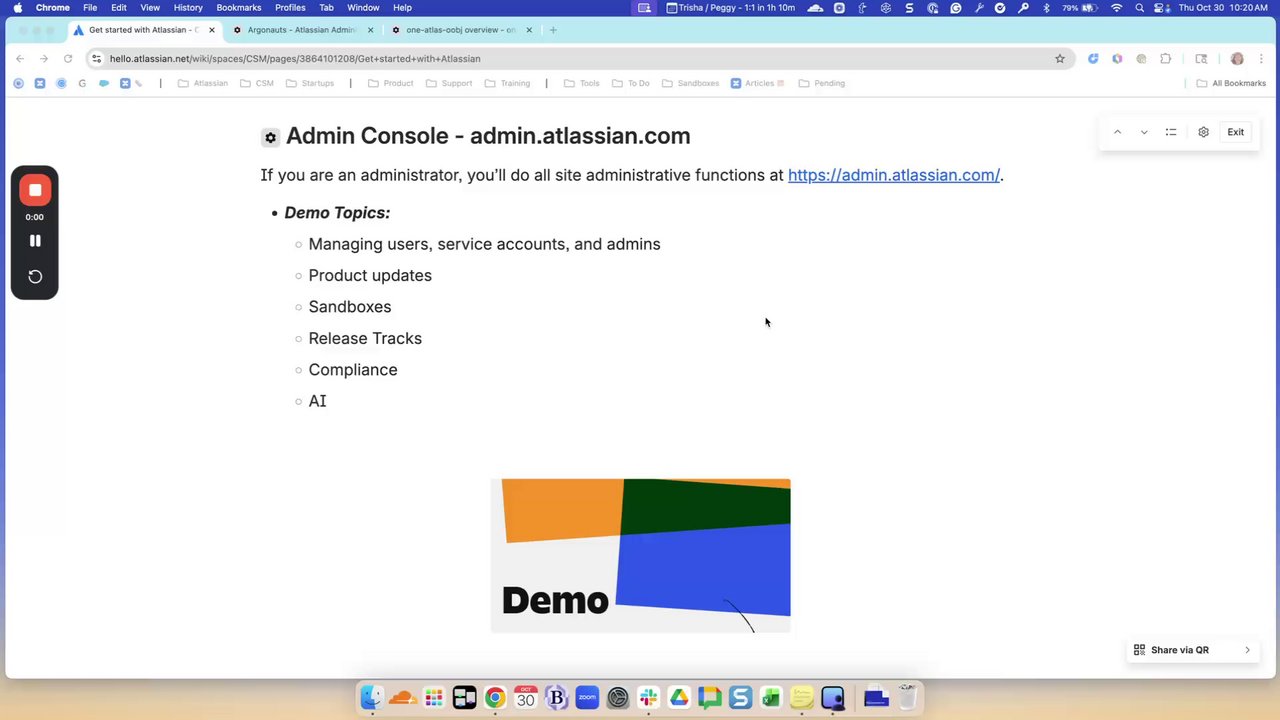The image size is (1280, 720).
Task: Expand the Share via QR panel
Action: (1193, 650)
